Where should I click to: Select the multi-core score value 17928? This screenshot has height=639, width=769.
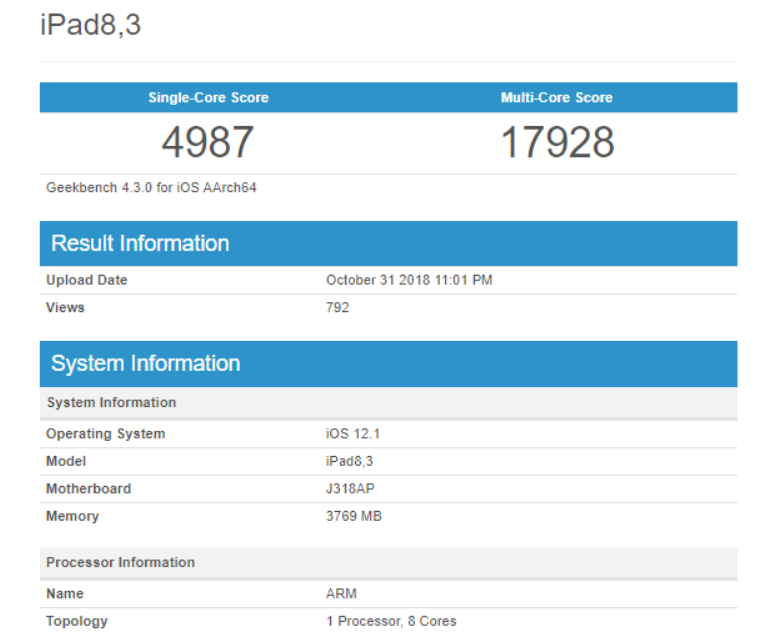pos(556,143)
